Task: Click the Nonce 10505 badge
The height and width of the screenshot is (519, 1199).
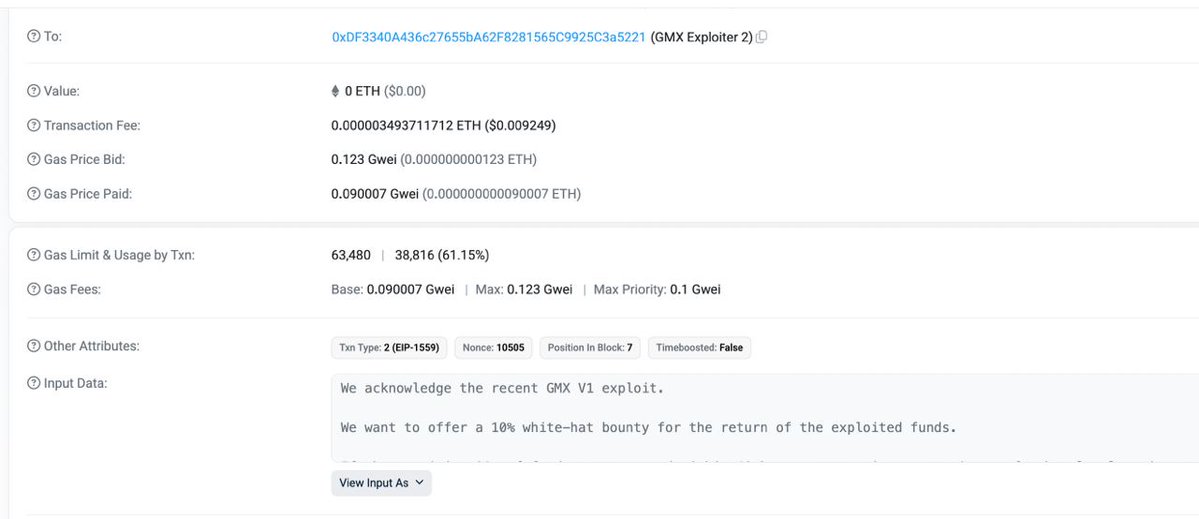Action: 493,347
